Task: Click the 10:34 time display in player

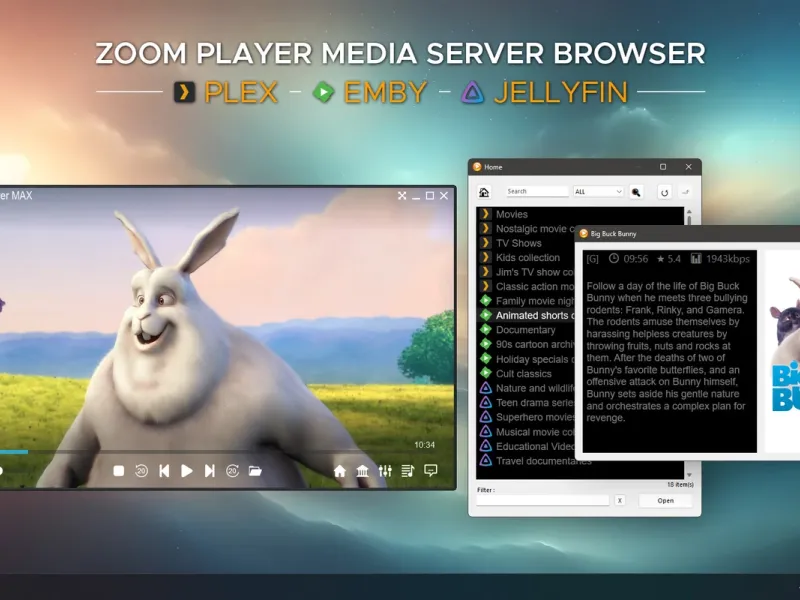Action: point(424,445)
